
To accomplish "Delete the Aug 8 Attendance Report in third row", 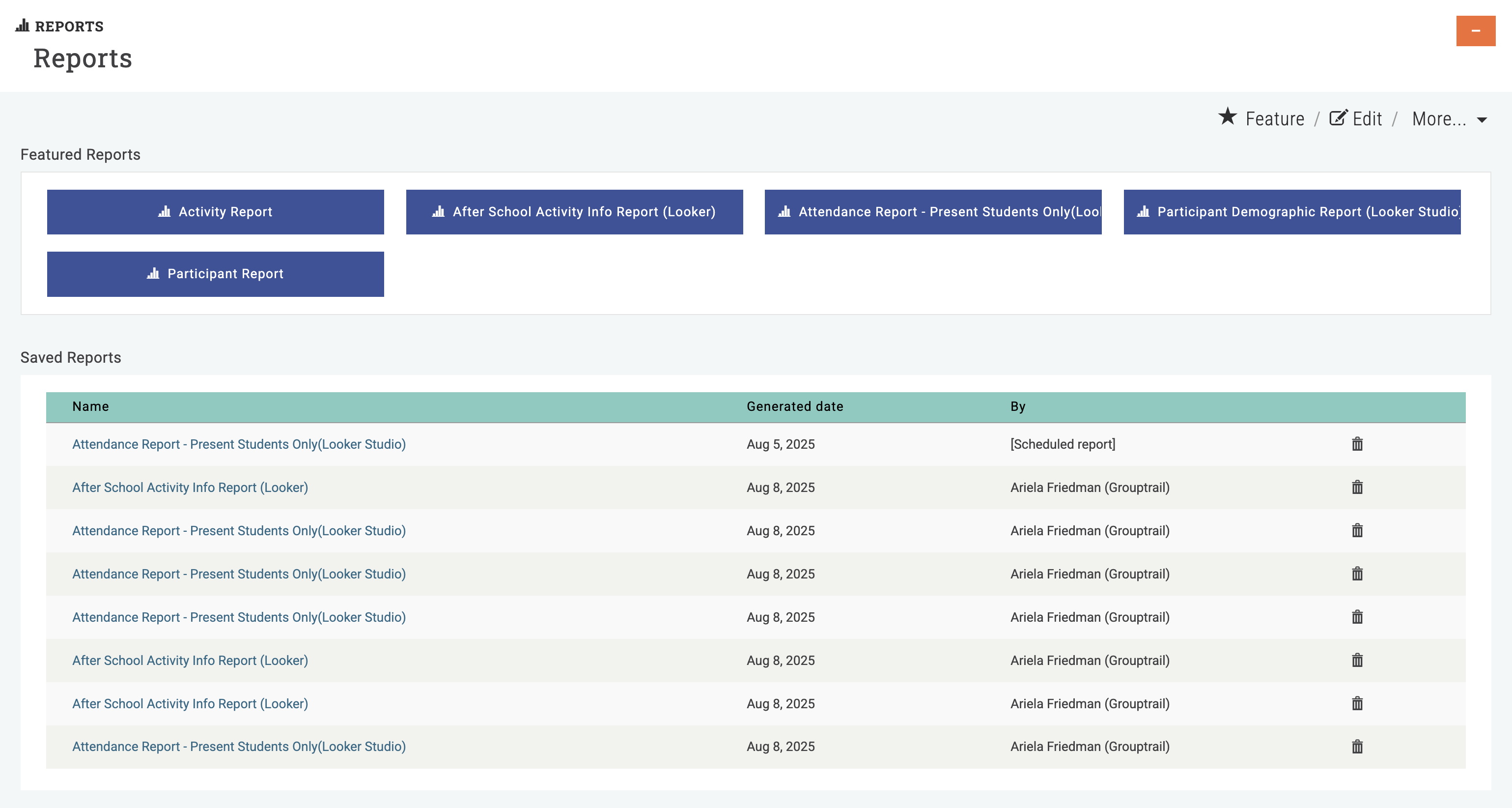I will 1357,531.
